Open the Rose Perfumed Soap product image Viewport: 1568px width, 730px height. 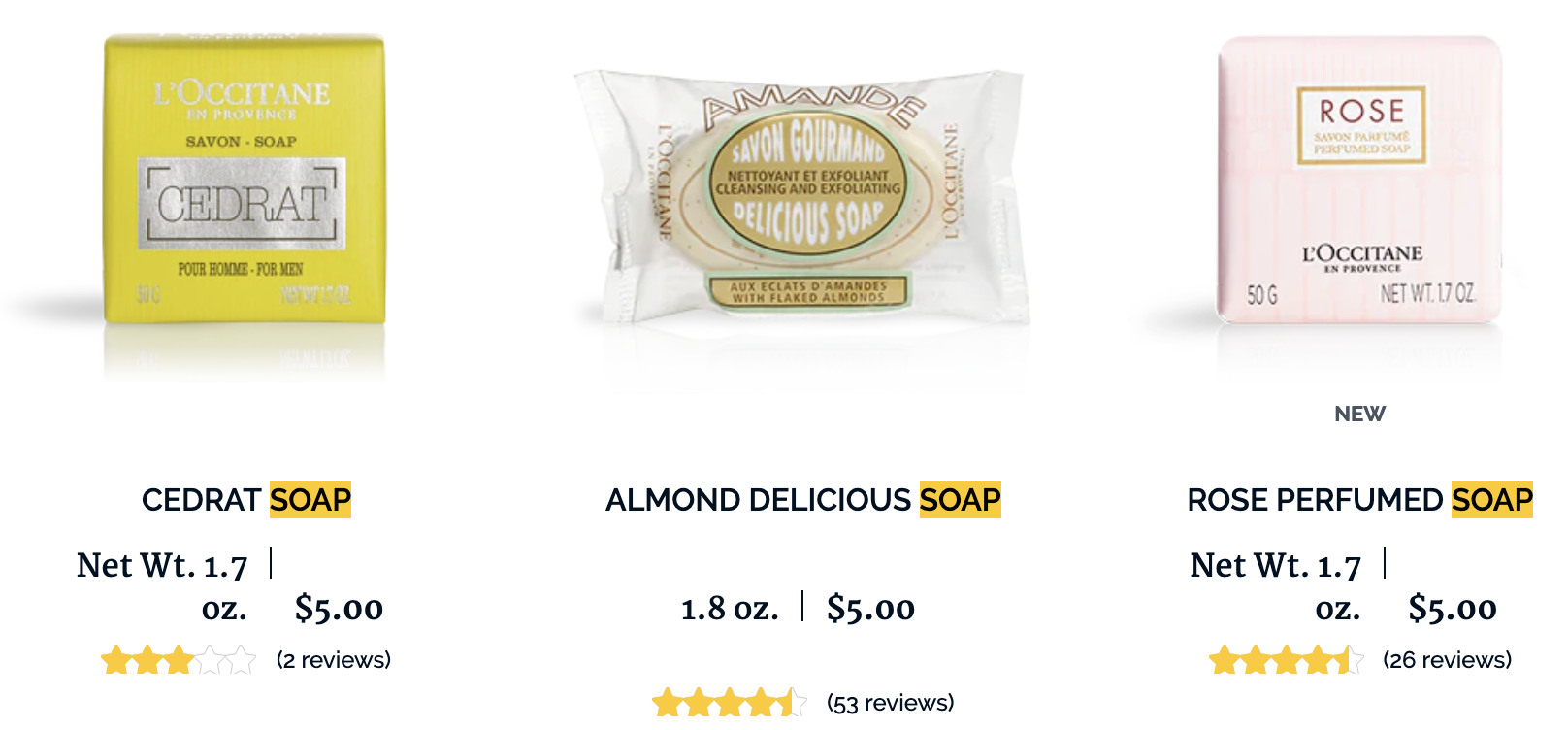pos(1359,181)
